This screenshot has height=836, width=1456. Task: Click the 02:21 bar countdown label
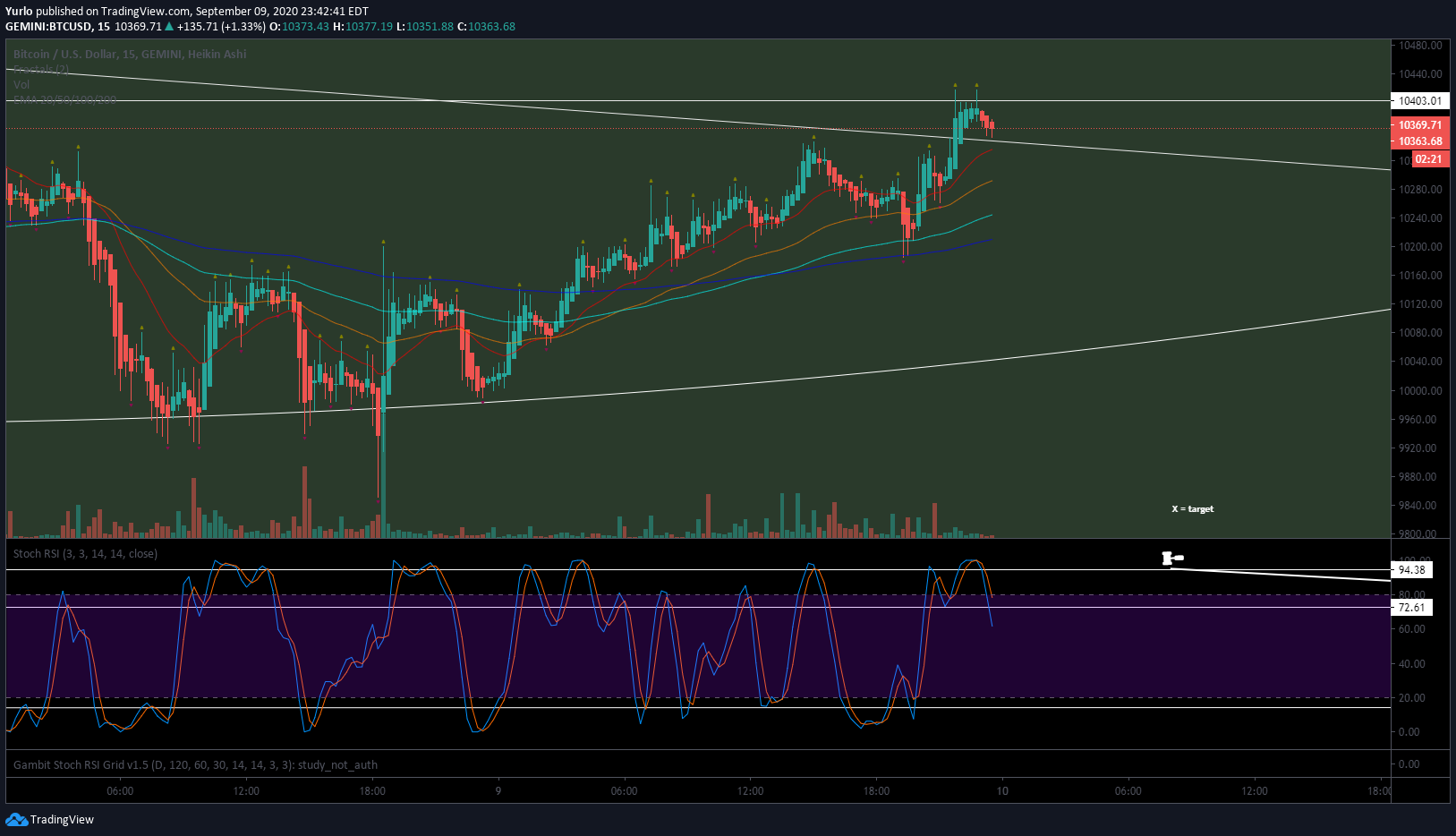tap(1429, 159)
